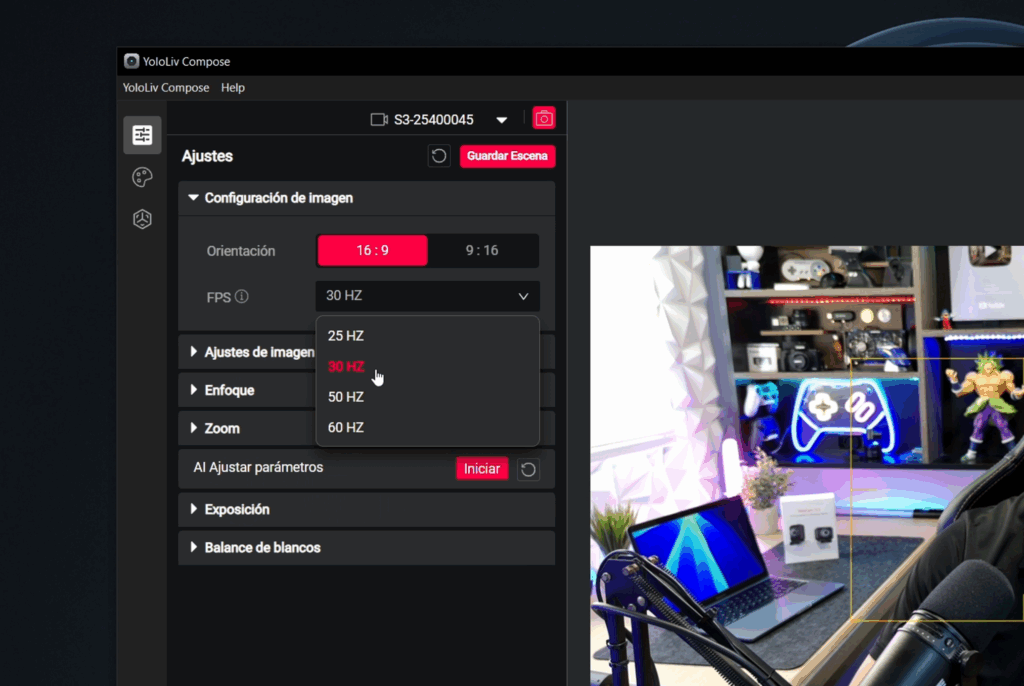Choose 60 HZ from the FPS list
1024x686 pixels.
click(x=346, y=427)
